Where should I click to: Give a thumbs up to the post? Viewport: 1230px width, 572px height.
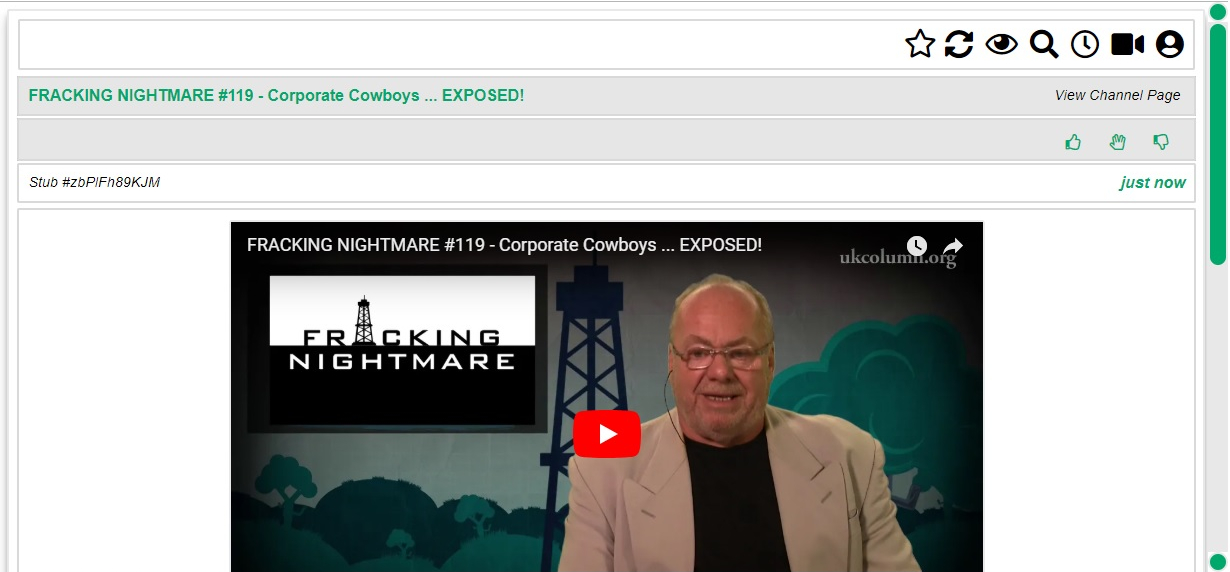coord(1074,142)
